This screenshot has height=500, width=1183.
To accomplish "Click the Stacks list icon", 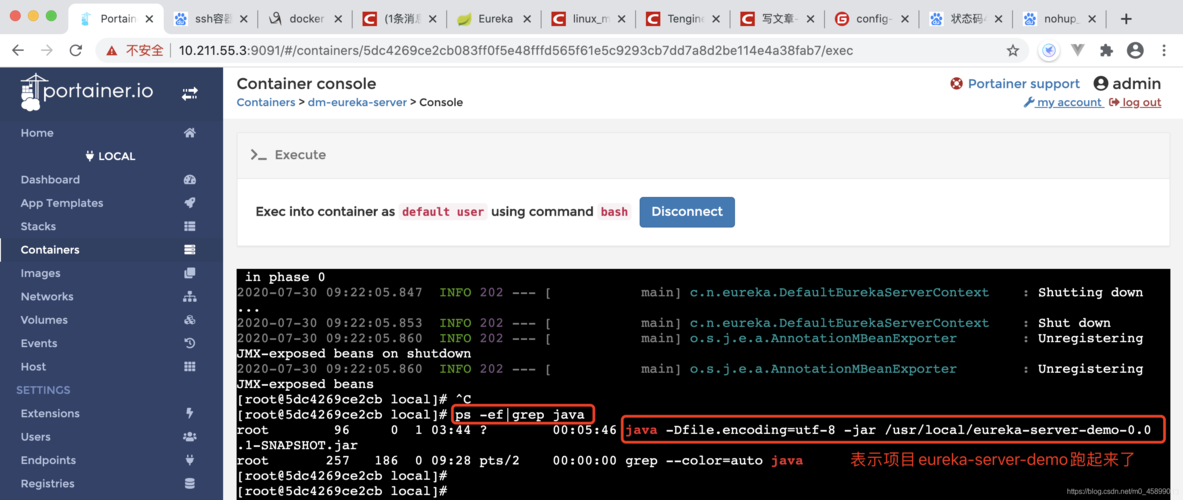I will pyautogui.click(x=190, y=226).
